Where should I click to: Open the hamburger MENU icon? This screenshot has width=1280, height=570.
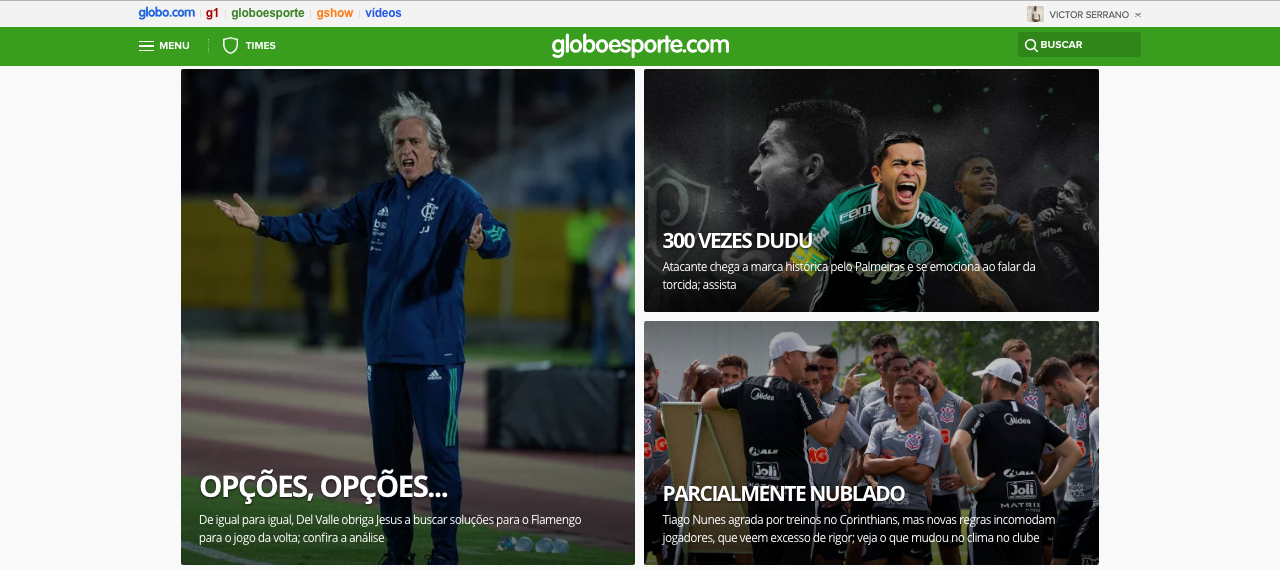146,45
